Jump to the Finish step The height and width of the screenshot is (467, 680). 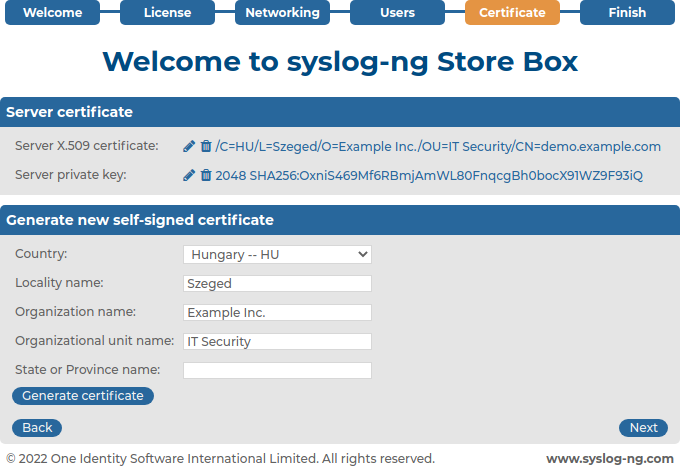[627, 12]
